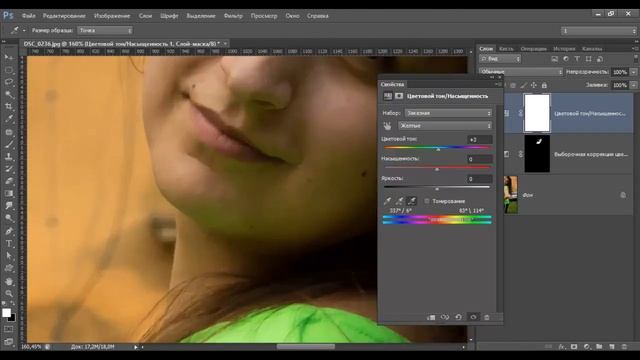Add layer style with fx button
Screen dimensions: 640x360
(562, 347)
